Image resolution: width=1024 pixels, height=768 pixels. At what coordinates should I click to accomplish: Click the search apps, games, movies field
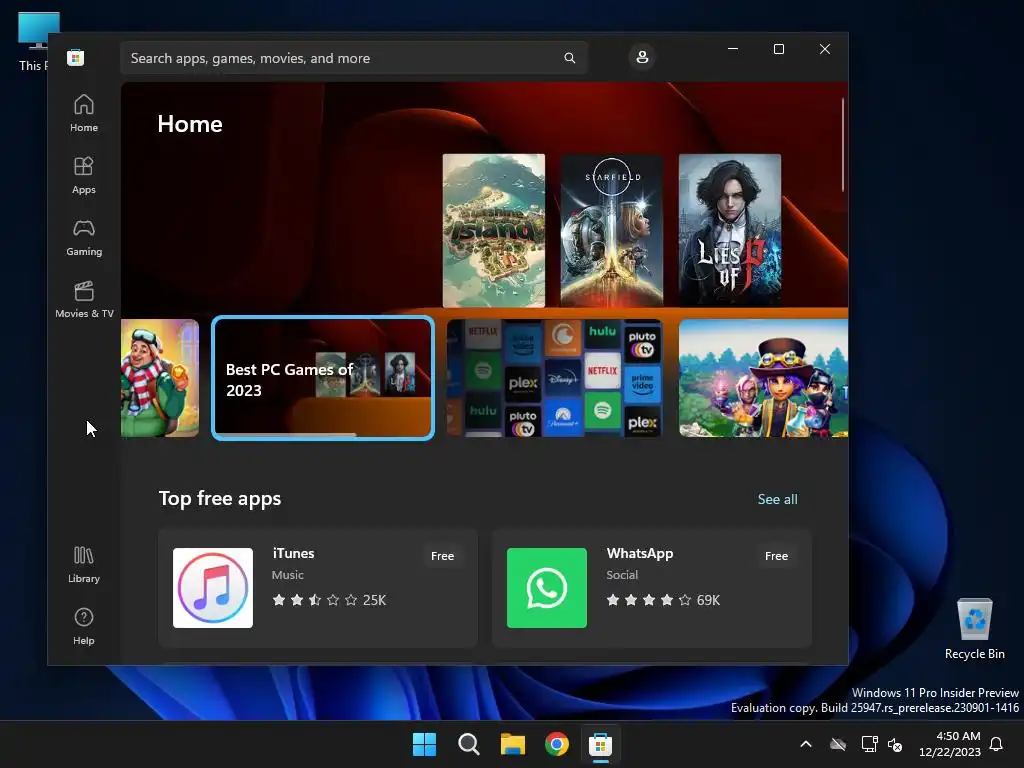pyautogui.click(x=354, y=58)
